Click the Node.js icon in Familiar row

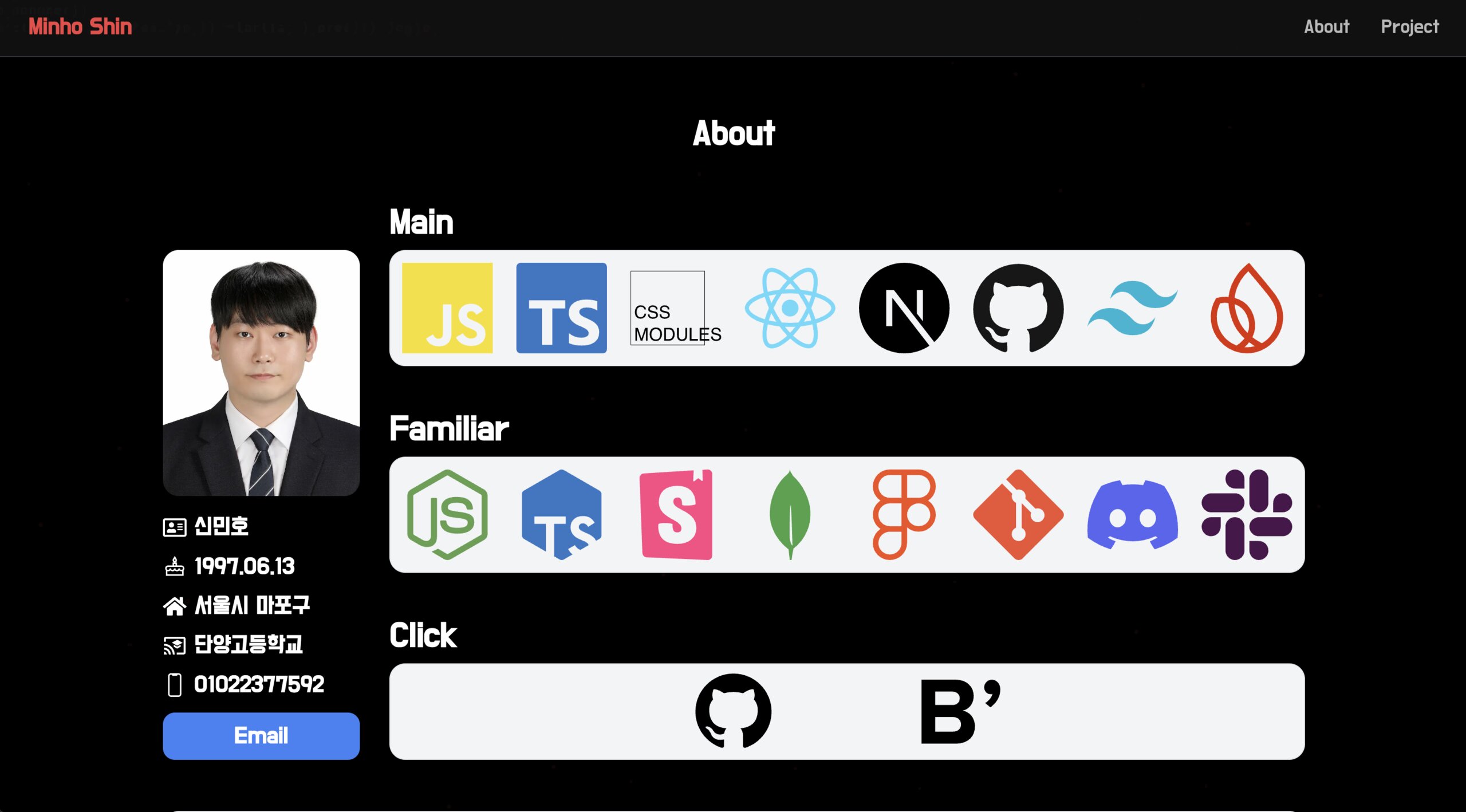tap(448, 514)
